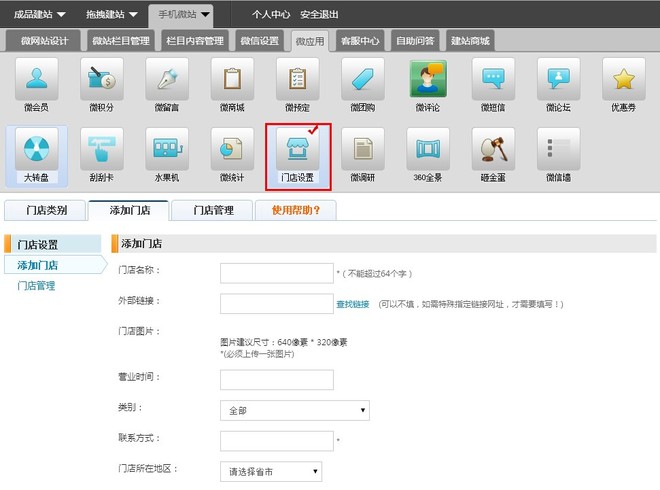Viewport: 660px width, 490px height.
Task: Click the 门店名称 input field
Action: tap(276, 273)
